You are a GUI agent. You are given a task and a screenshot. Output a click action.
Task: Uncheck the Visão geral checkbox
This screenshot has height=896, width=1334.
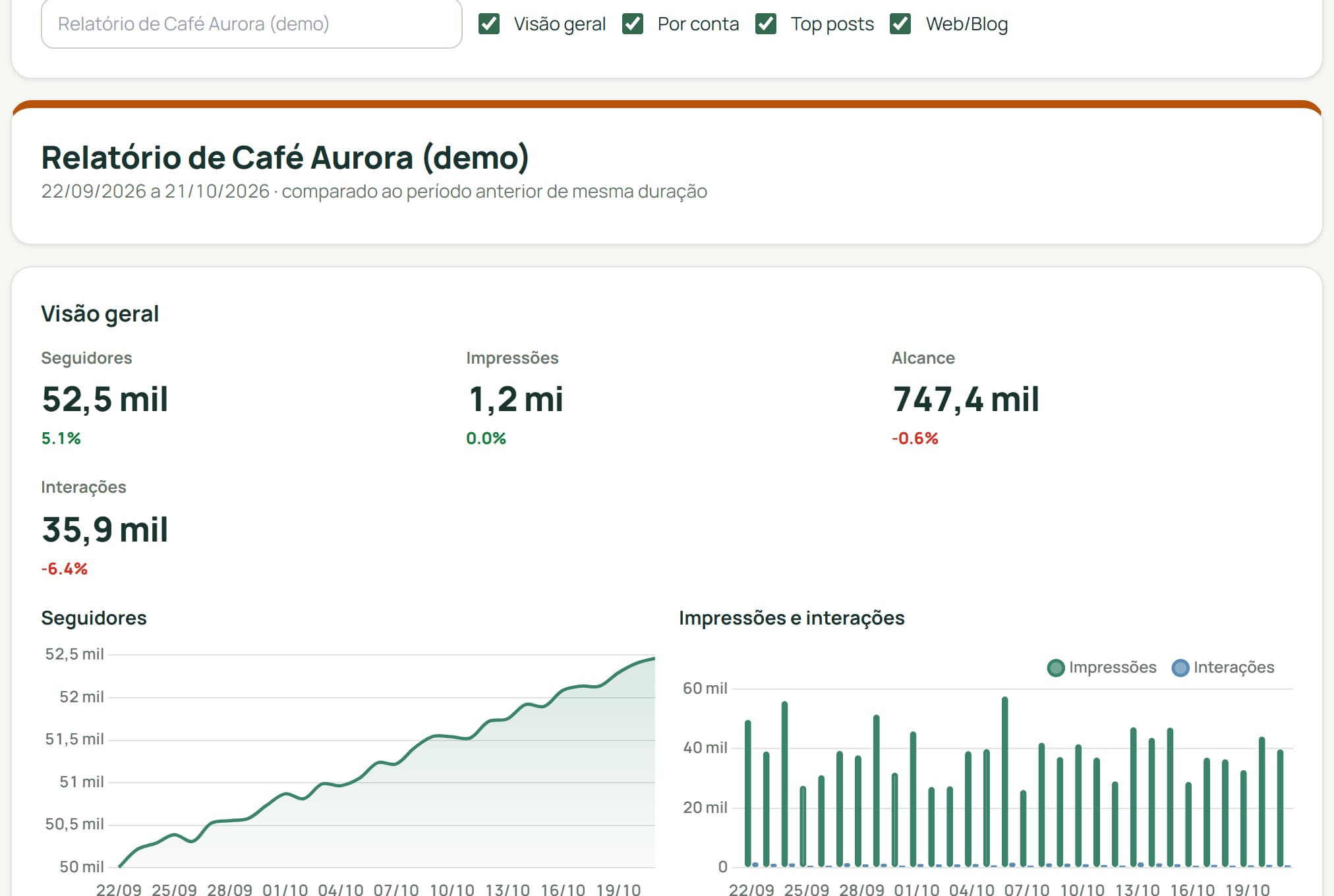click(488, 24)
